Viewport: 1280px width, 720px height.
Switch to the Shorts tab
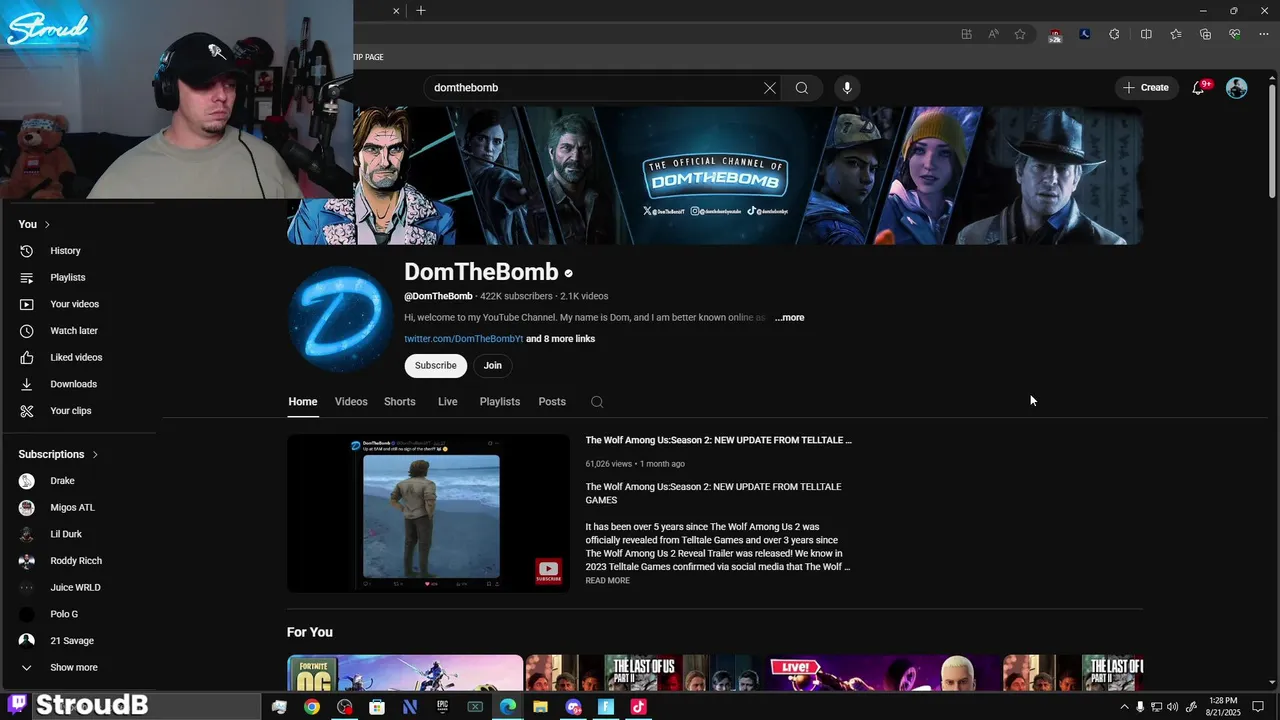tap(400, 402)
